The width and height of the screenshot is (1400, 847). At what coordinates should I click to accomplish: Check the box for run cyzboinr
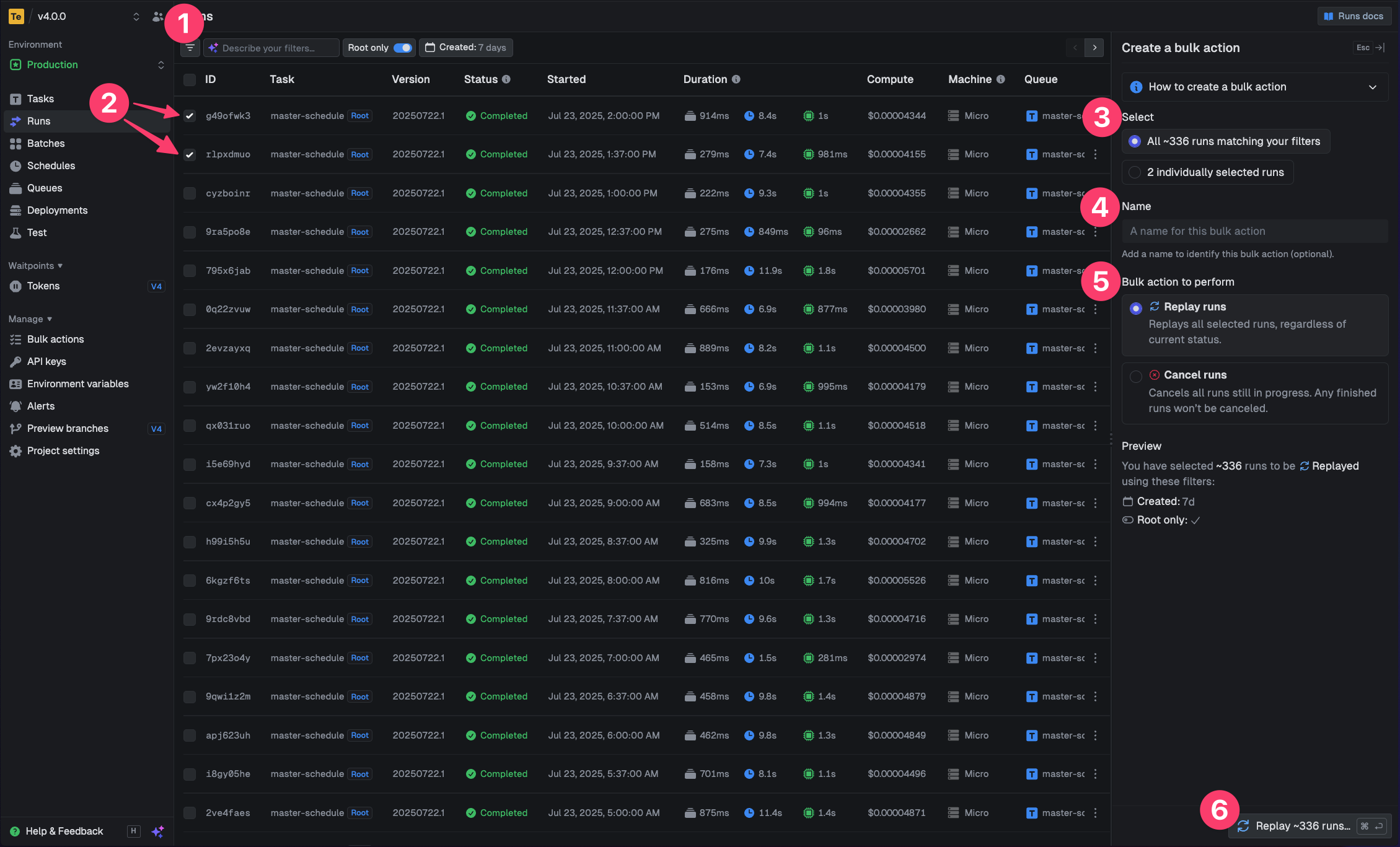pos(190,193)
